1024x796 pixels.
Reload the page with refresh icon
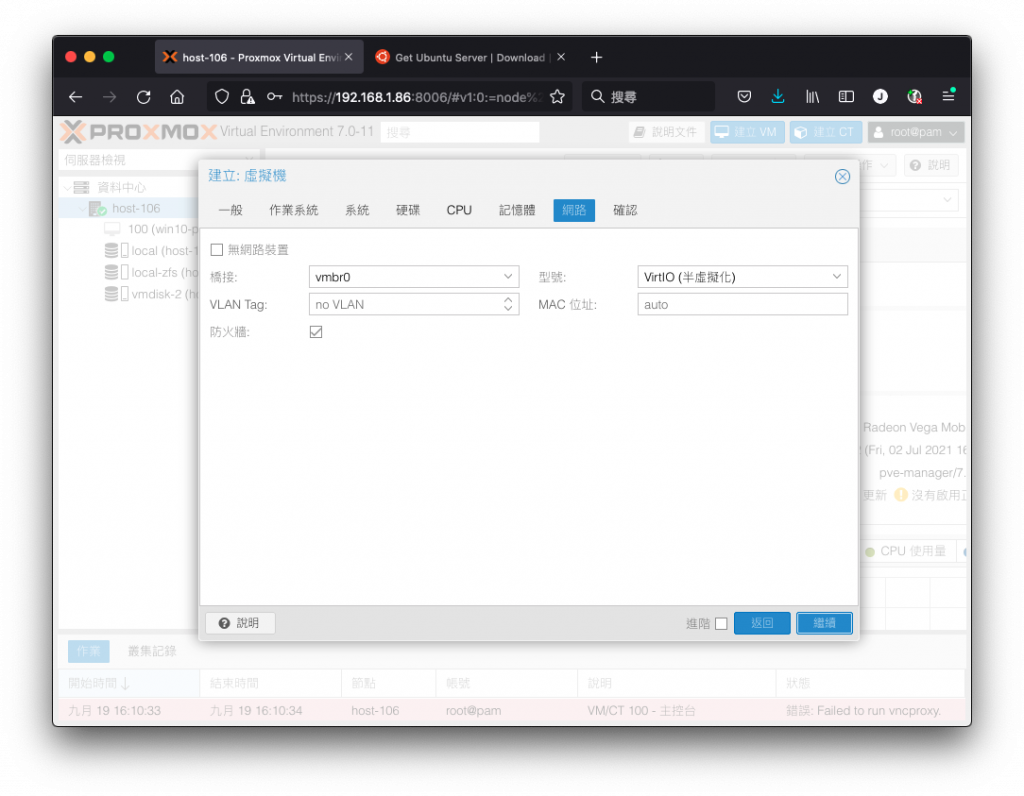tap(144, 97)
